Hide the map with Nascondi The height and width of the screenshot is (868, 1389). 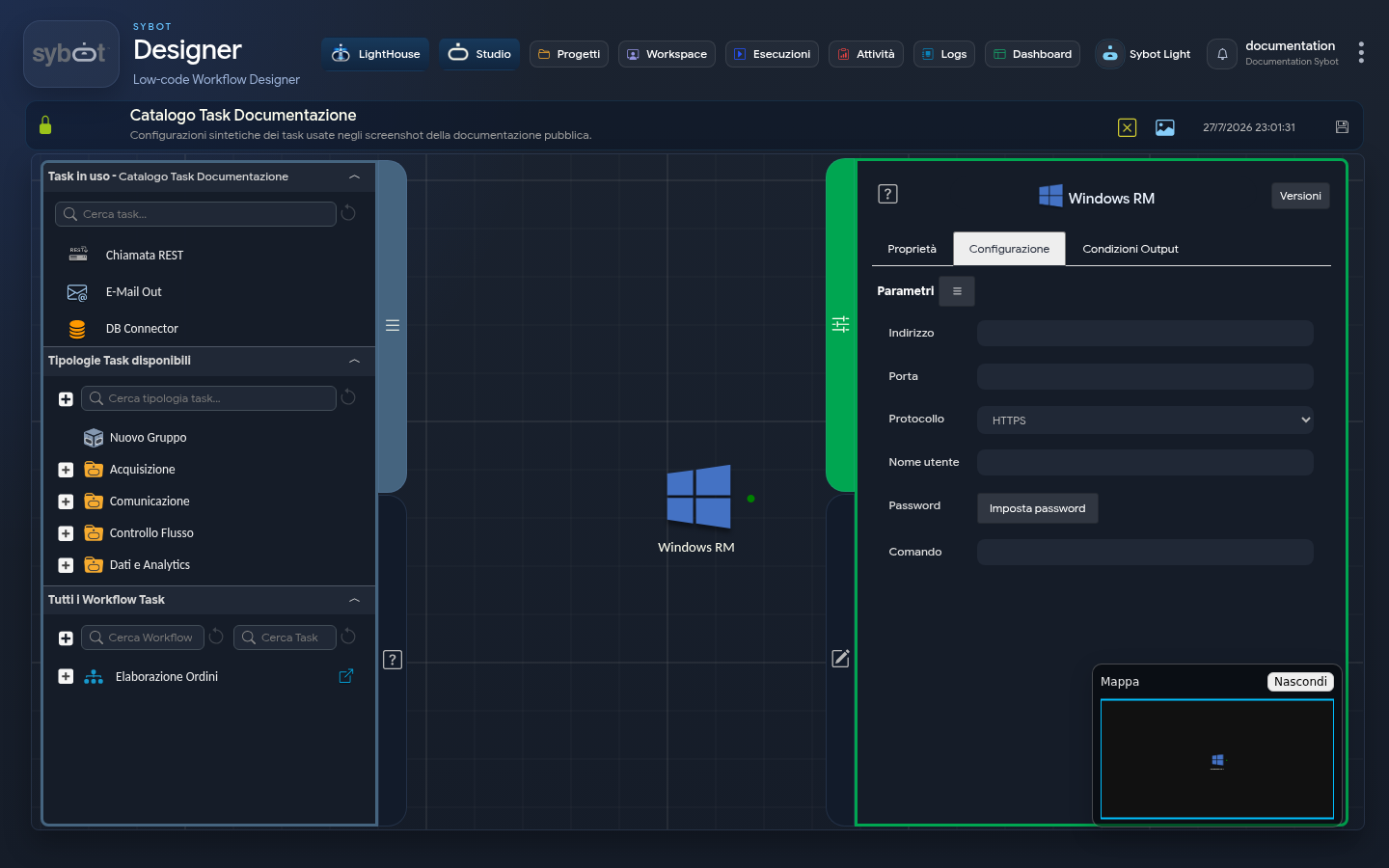(x=1300, y=682)
